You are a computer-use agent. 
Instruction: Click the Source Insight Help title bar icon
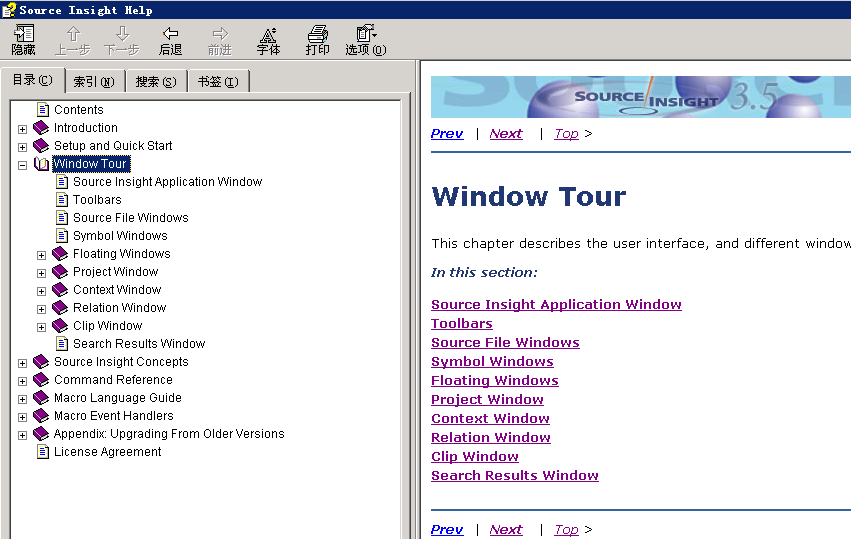click(9, 10)
